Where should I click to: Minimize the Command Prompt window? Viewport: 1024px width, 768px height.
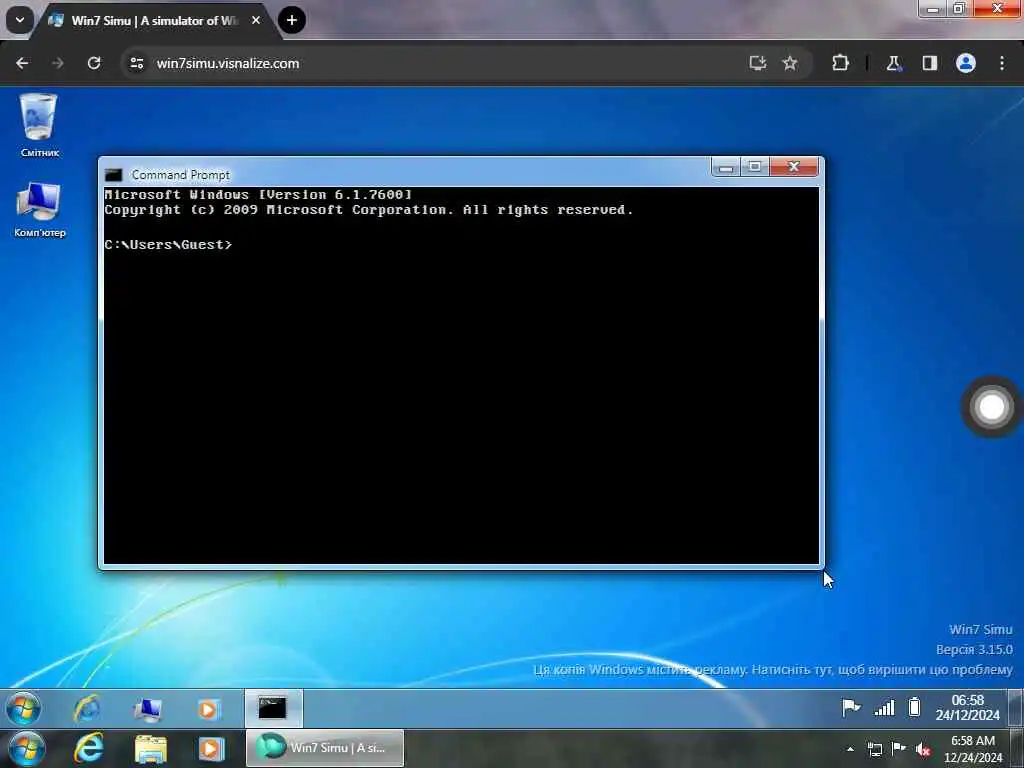[x=726, y=167]
